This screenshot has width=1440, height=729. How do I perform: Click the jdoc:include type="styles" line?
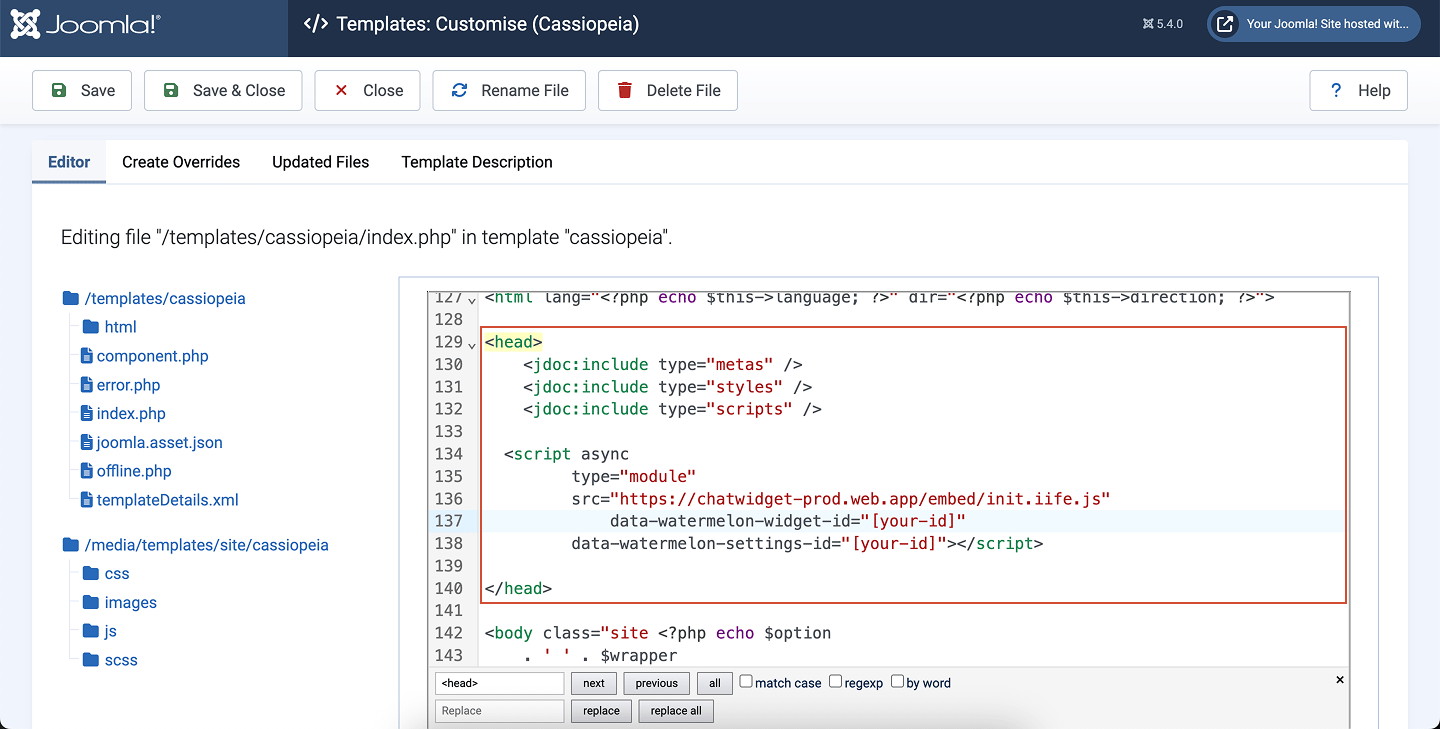(667, 387)
